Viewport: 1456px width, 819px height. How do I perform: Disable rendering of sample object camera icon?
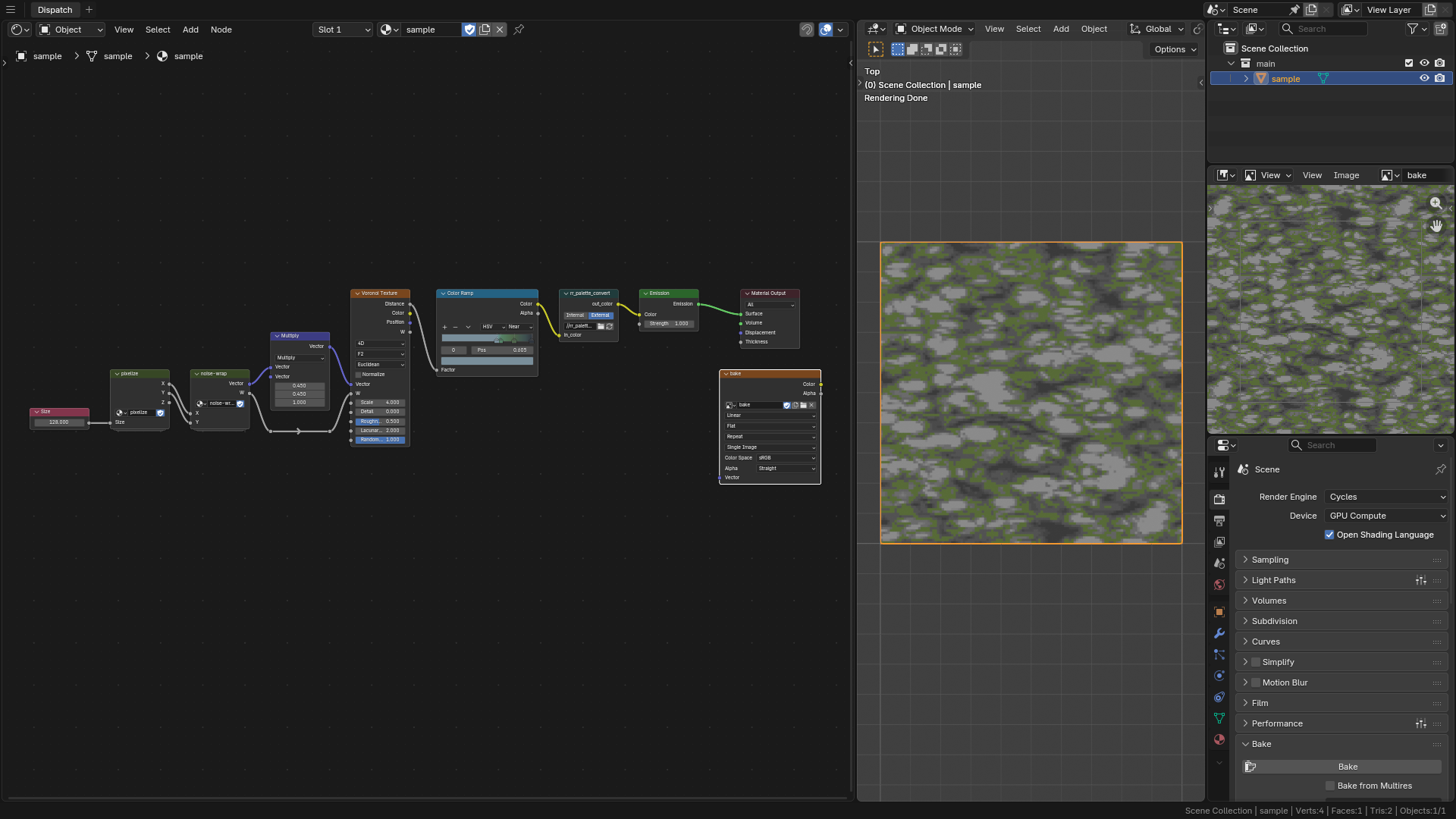[1439, 78]
